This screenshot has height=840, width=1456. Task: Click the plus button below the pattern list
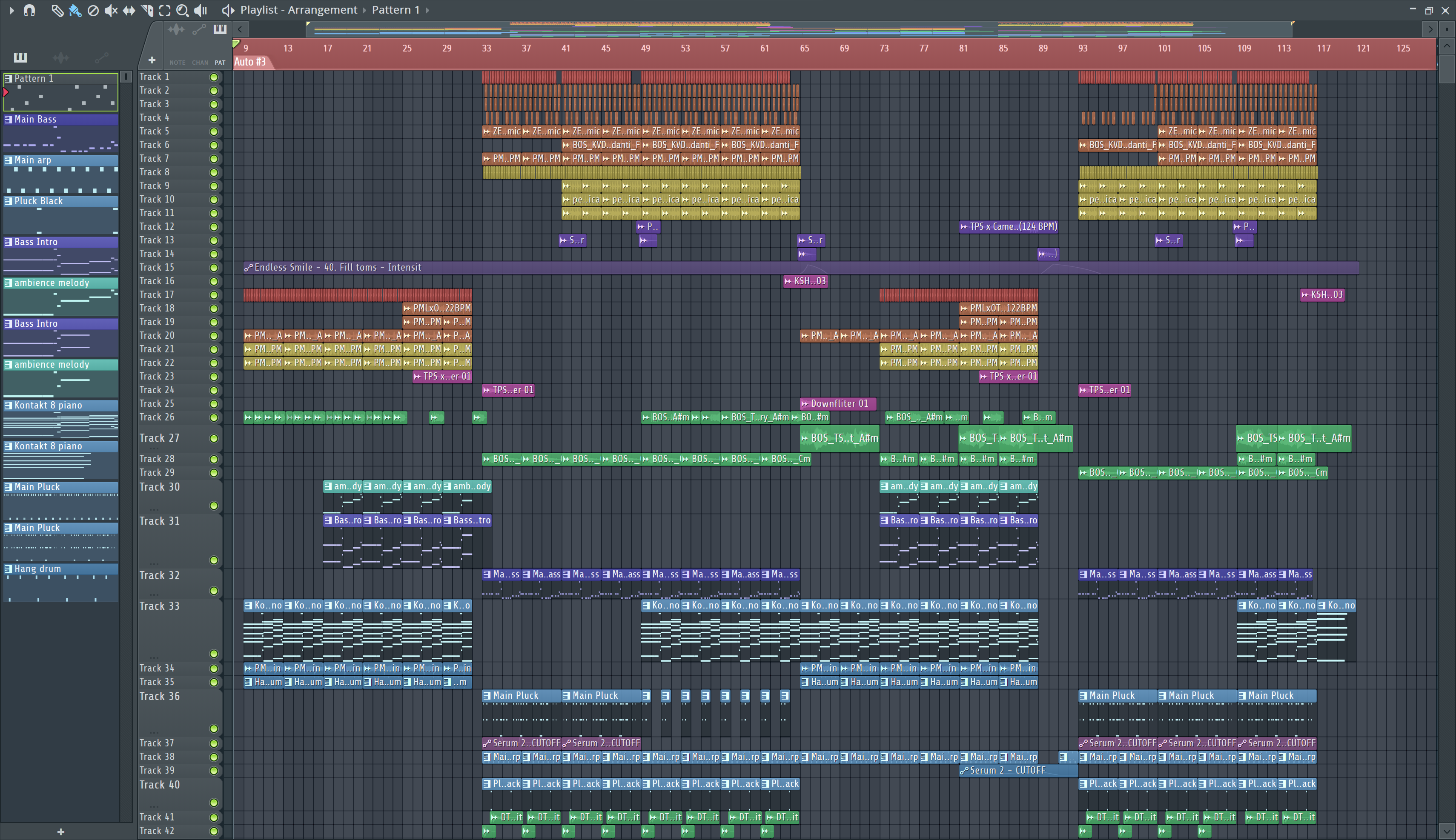click(60, 831)
